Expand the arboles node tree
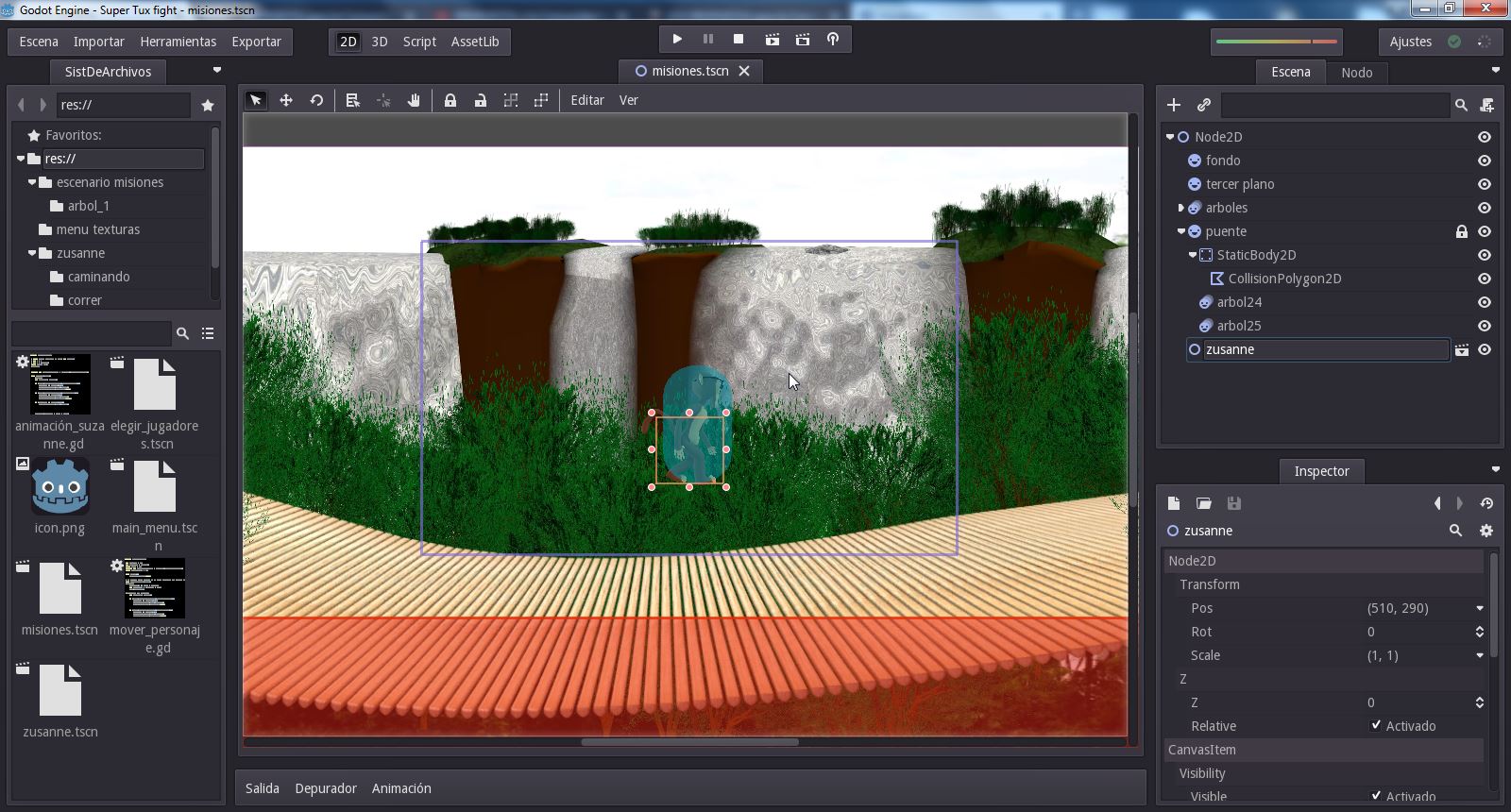Viewport: 1511px width, 812px height. 1180,208
